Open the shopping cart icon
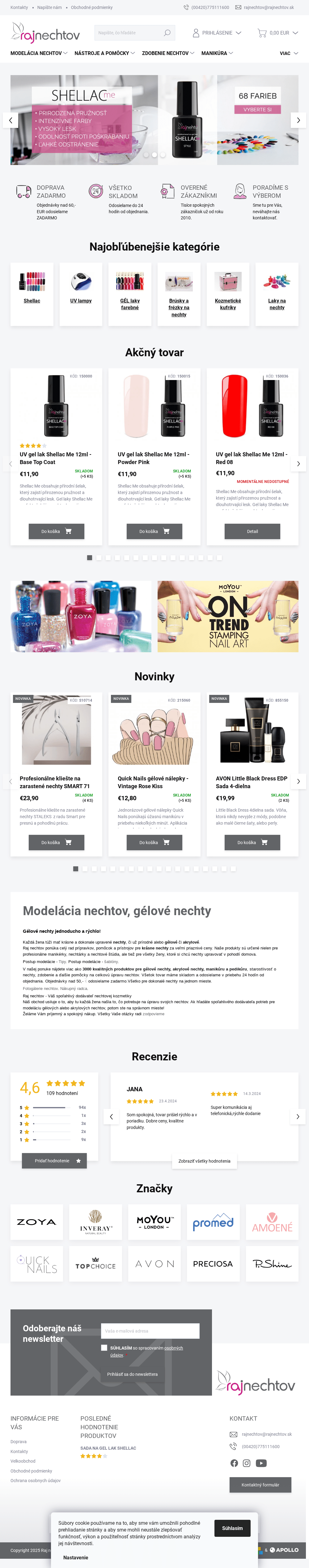The image size is (309, 1568). pos(261,33)
